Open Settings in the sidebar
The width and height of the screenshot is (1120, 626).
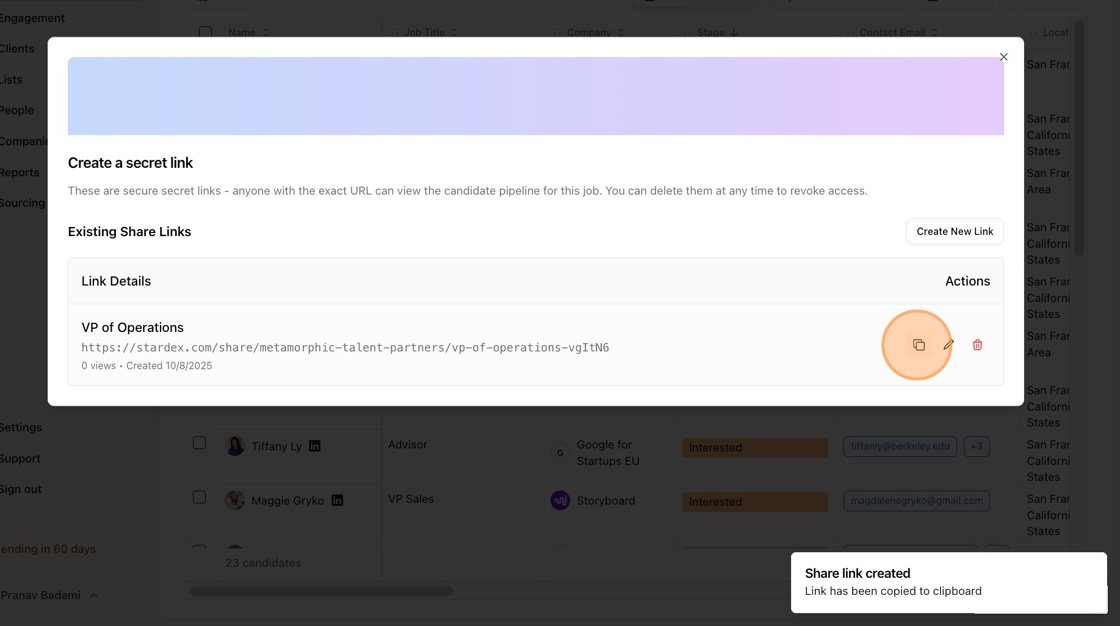[21, 427]
